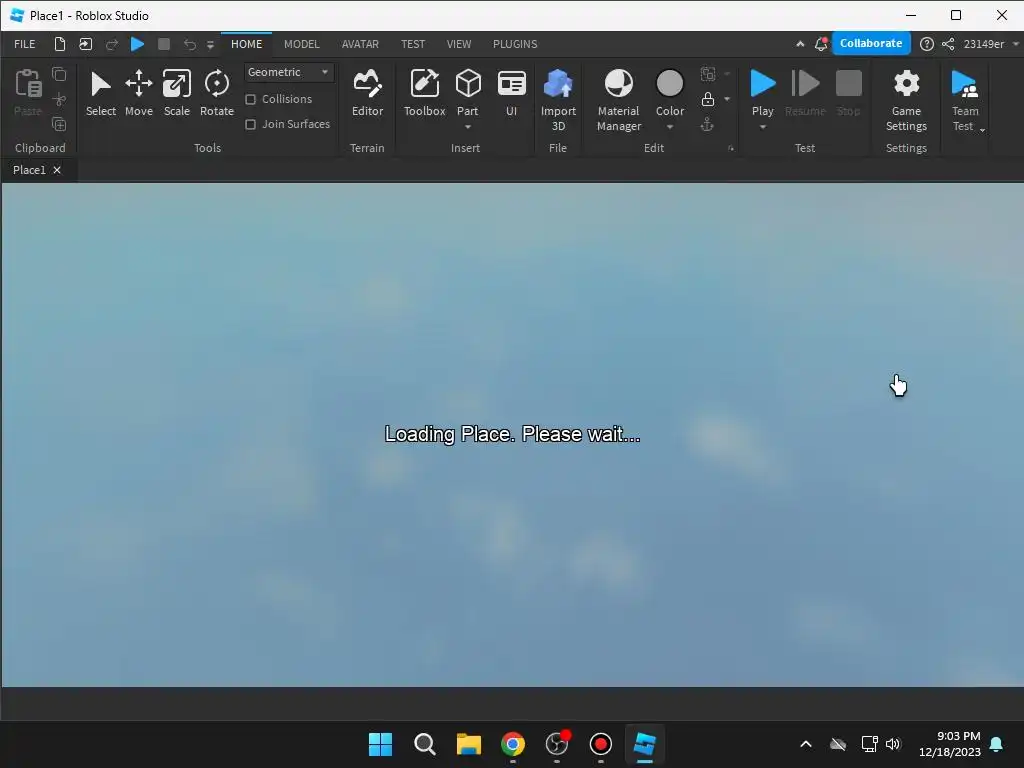The height and width of the screenshot is (768, 1024).
Task: Collapse the ribbon with the up chevron
Action: pos(800,44)
